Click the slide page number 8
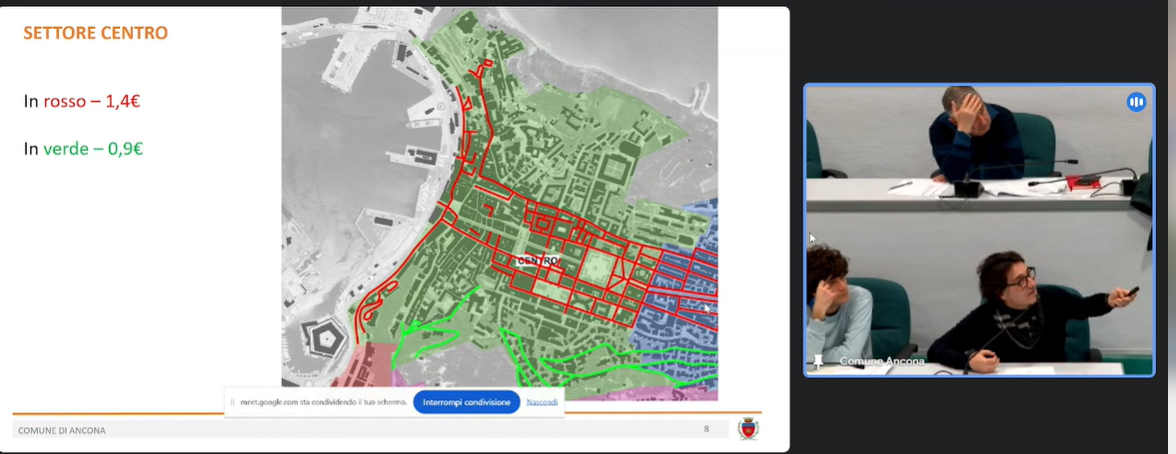This screenshot has width=1176, height=454. (x=706, y=429)
